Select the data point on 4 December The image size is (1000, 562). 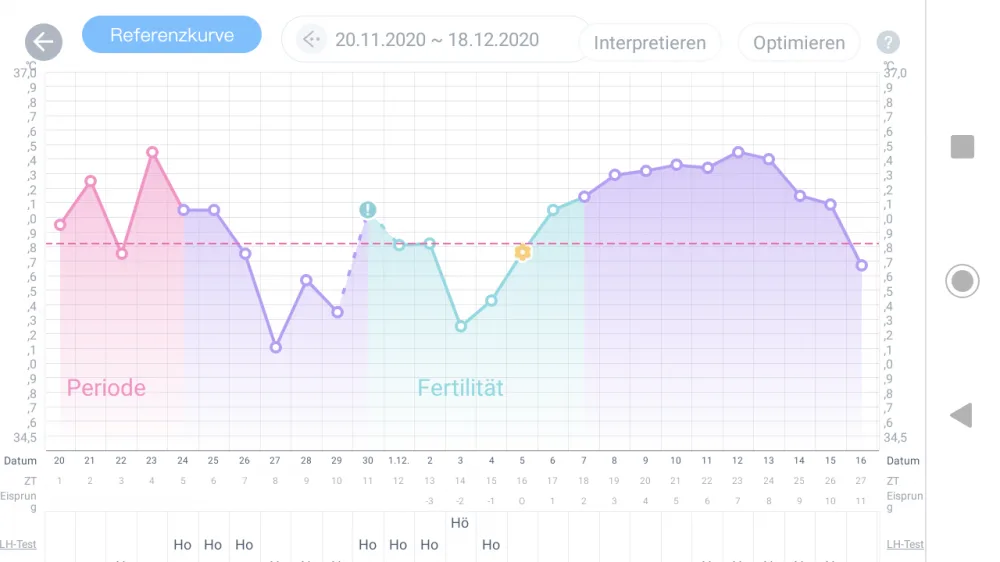[491, 300]
